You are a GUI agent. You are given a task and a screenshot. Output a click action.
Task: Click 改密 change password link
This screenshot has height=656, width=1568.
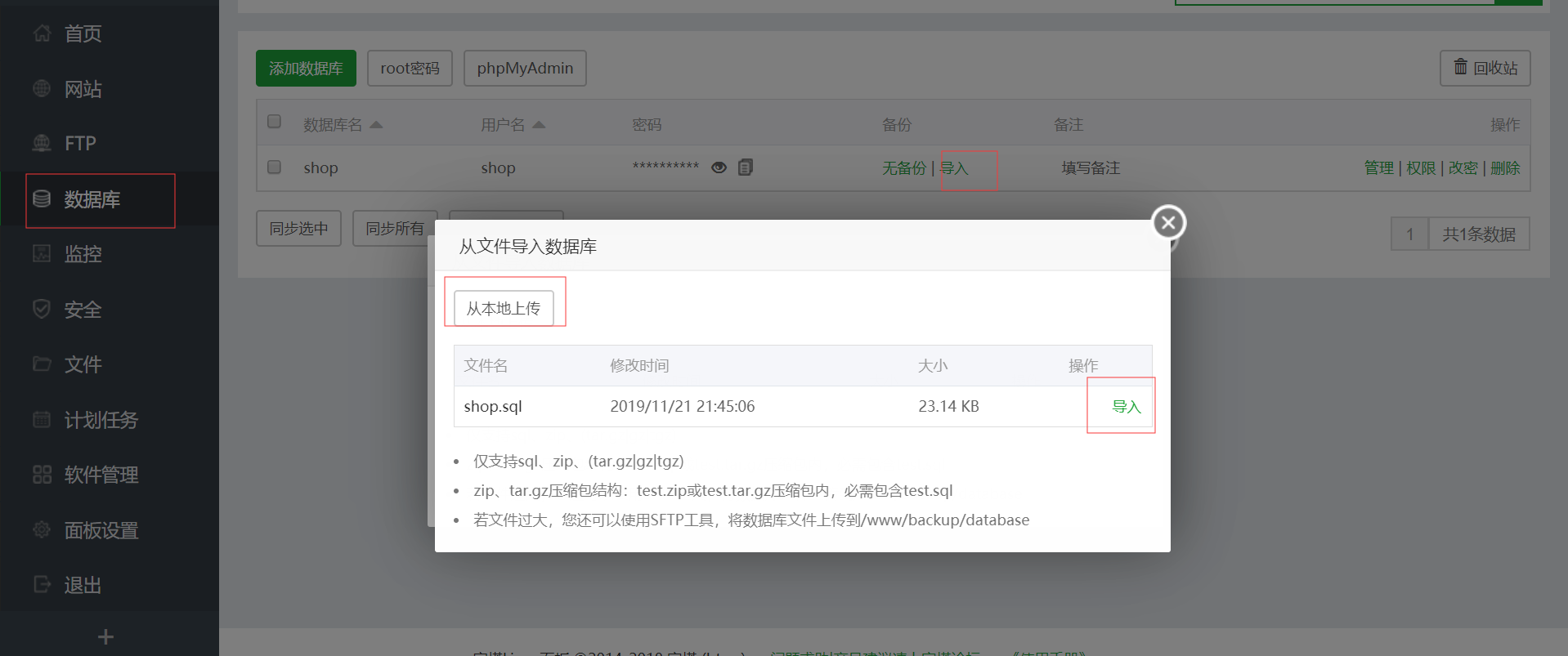1463,167
